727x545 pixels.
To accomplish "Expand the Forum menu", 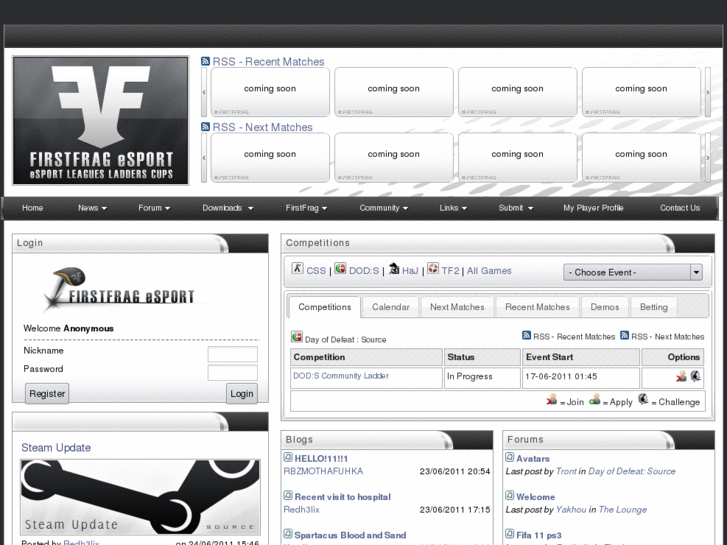I will pyautogui.click(x=154, y=208).
